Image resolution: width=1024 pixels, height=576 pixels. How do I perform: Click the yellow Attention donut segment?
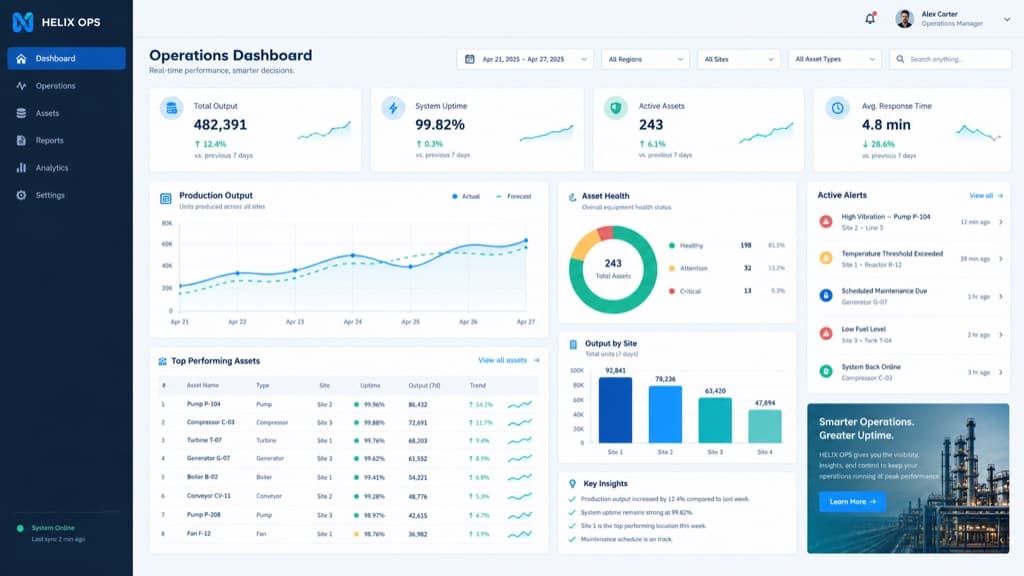pyautogui.click(x=583, y=244)
